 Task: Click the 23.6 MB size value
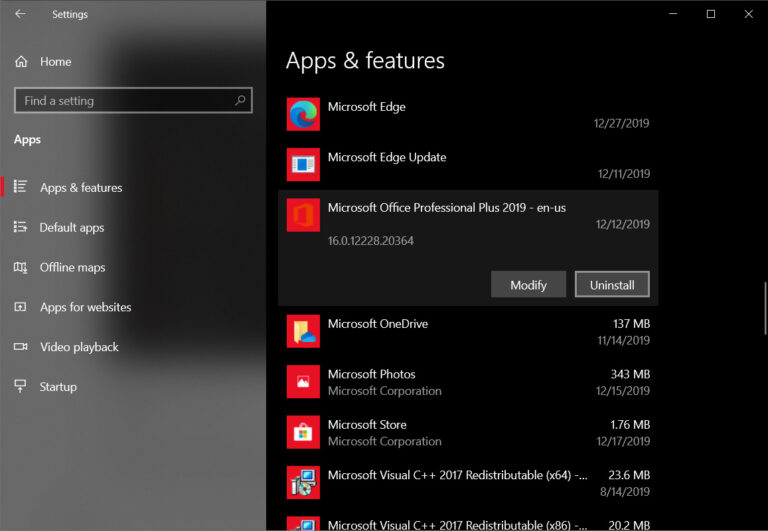(629, 475)
